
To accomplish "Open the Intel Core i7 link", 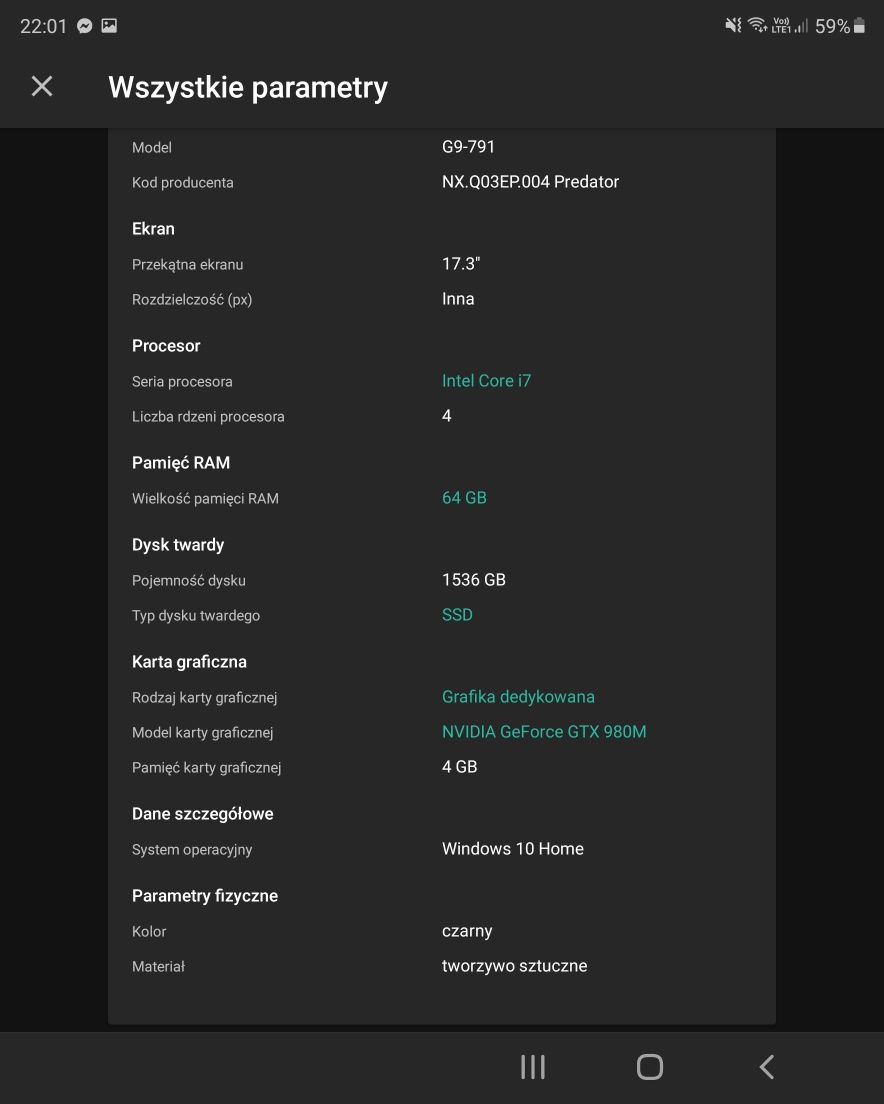I will point(486,381).
